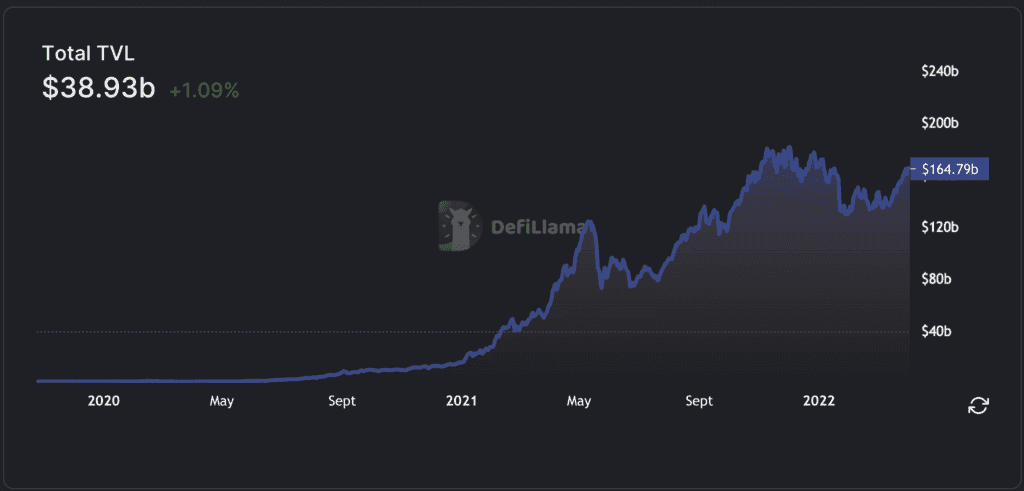Click the $38.93b total value
Image resolution: width=1024 pixels, height=491 pixels.
(98, 89)
